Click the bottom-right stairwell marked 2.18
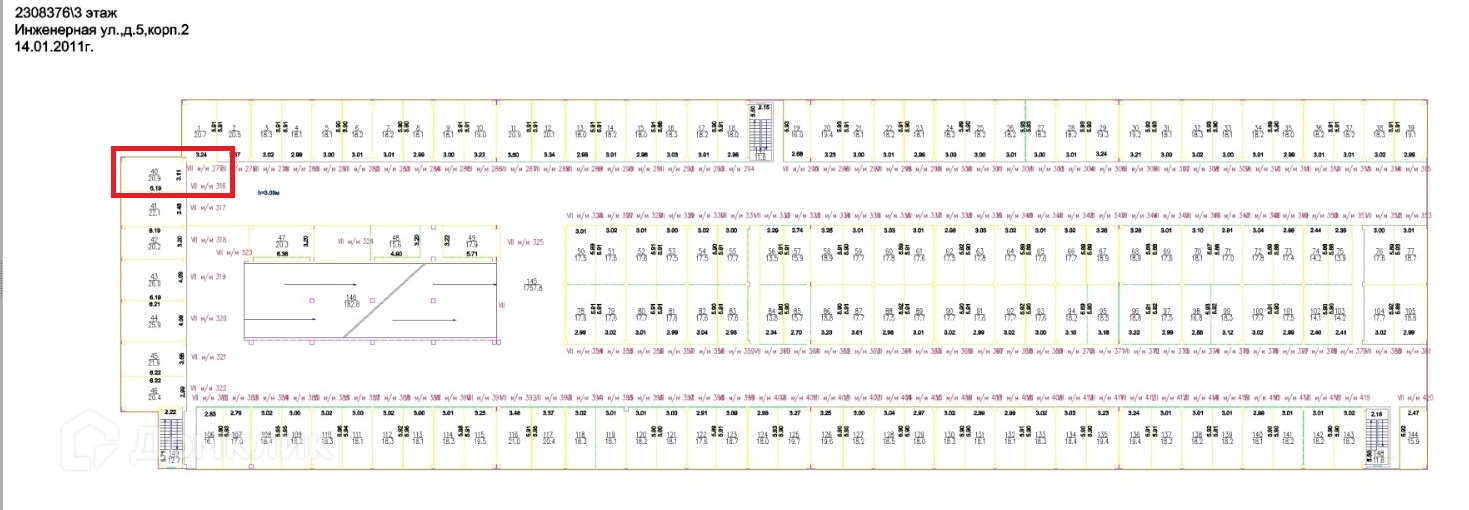1469x510 pixels. (x=1377, y=438)
